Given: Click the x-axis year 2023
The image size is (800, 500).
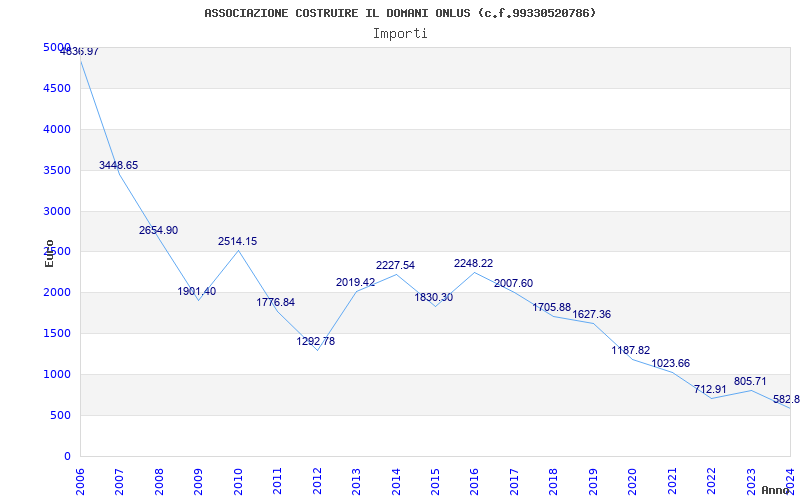Looking at the screenshot, I should point(751,481).
